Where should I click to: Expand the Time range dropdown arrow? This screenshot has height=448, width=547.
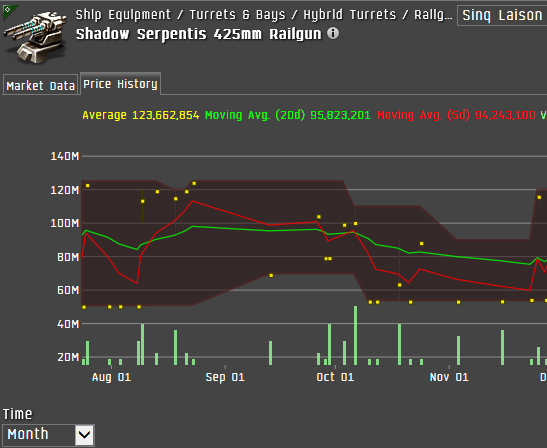pos(85,435)
